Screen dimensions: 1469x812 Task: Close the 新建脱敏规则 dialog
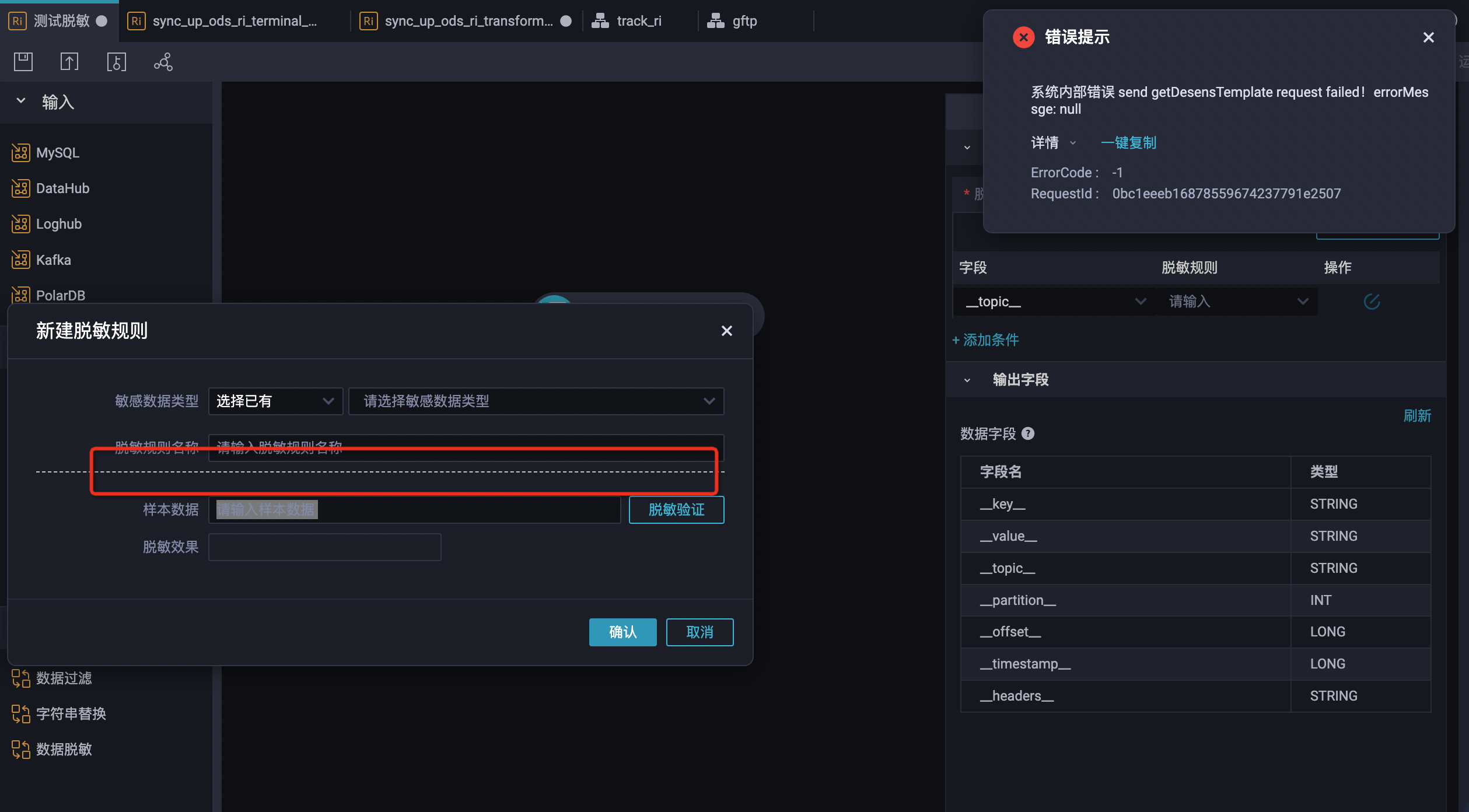726,331
